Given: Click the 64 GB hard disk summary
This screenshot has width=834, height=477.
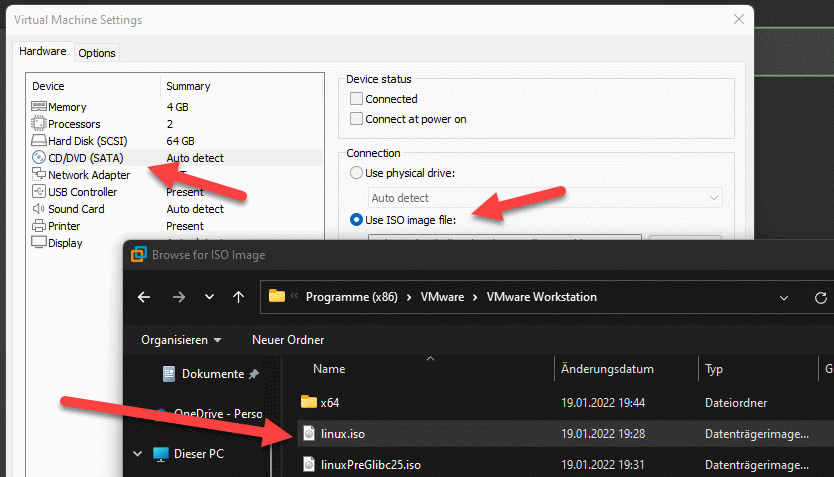Looking at the screenshot, I should point(180,141).
